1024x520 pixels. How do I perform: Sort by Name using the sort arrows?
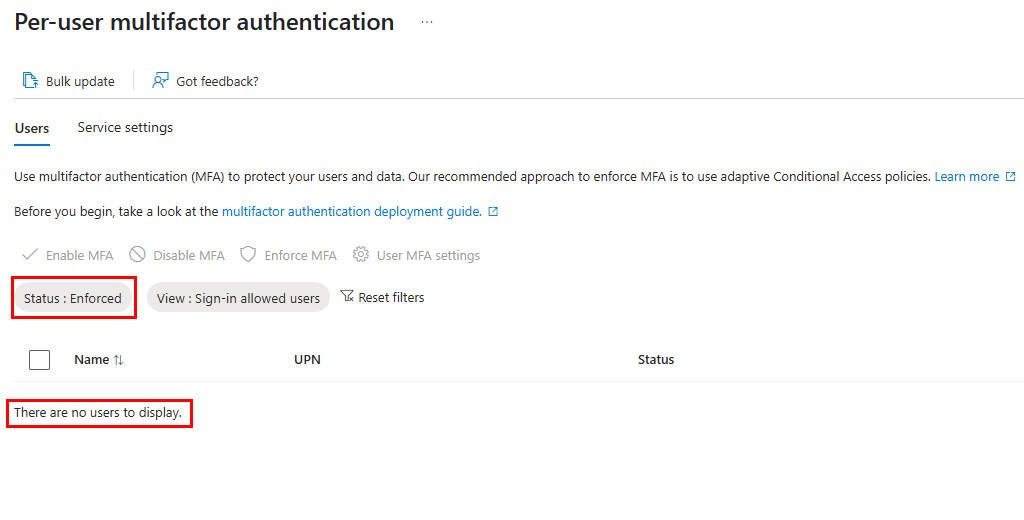(119, 360)
